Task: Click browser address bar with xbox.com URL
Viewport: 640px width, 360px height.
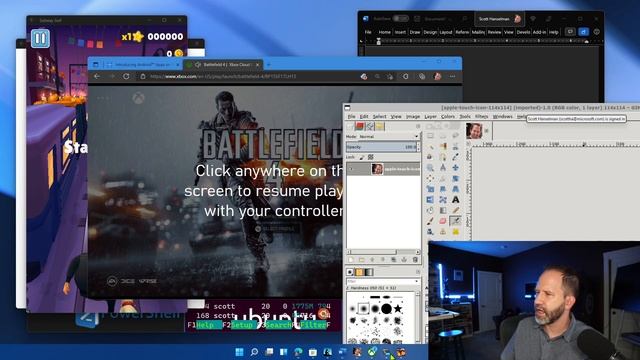Action: [250, 76]
